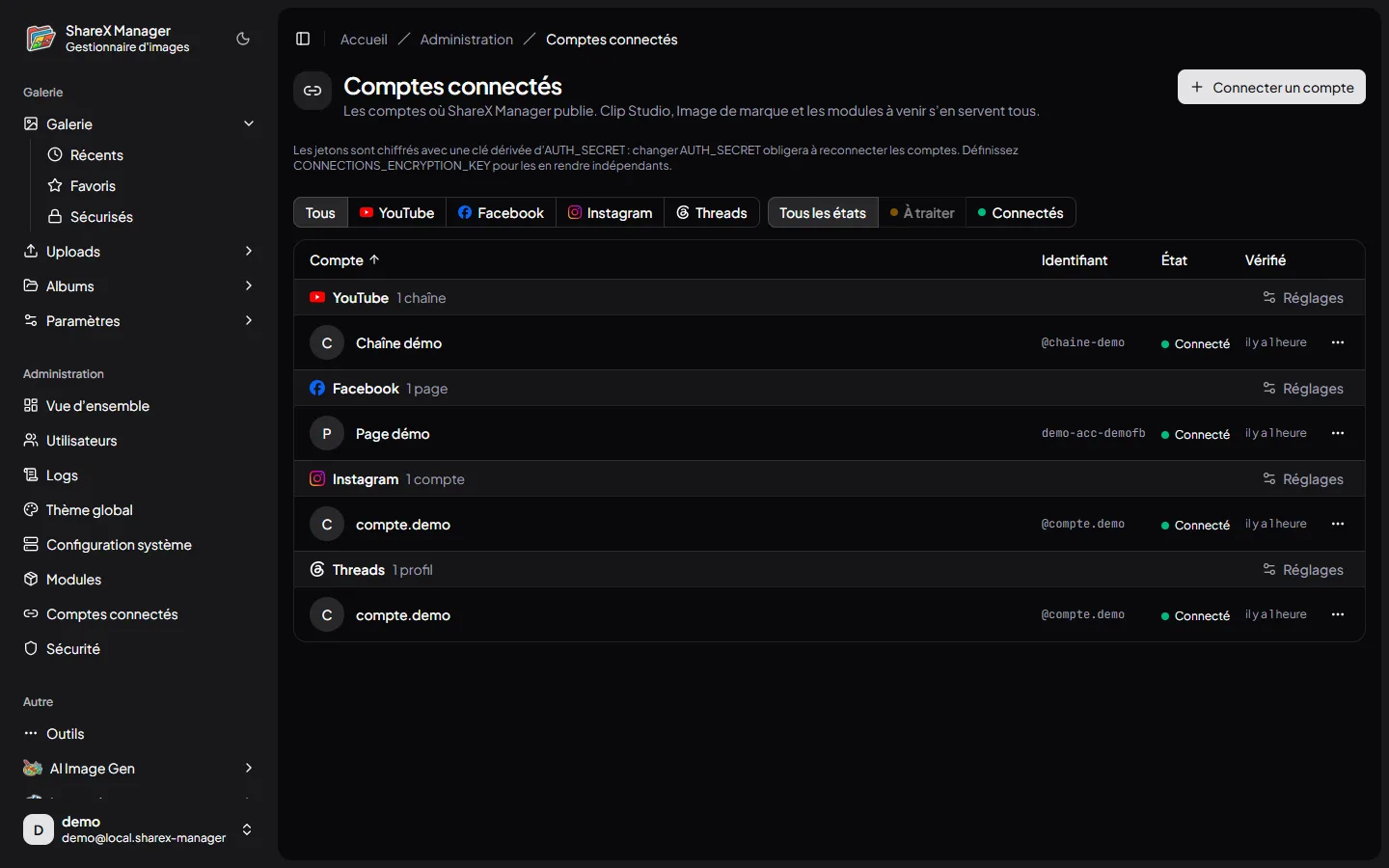
Task: Filter accounts by YouTube
Action: click(396, 213)
